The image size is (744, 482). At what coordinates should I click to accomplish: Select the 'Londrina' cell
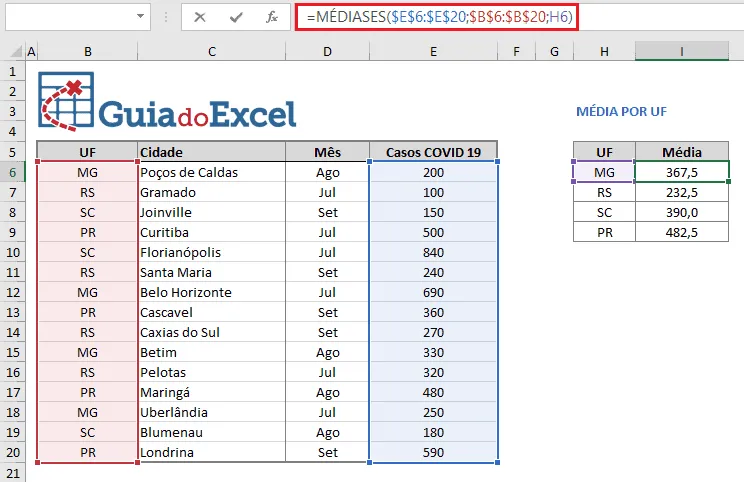(x=212, y=452)
